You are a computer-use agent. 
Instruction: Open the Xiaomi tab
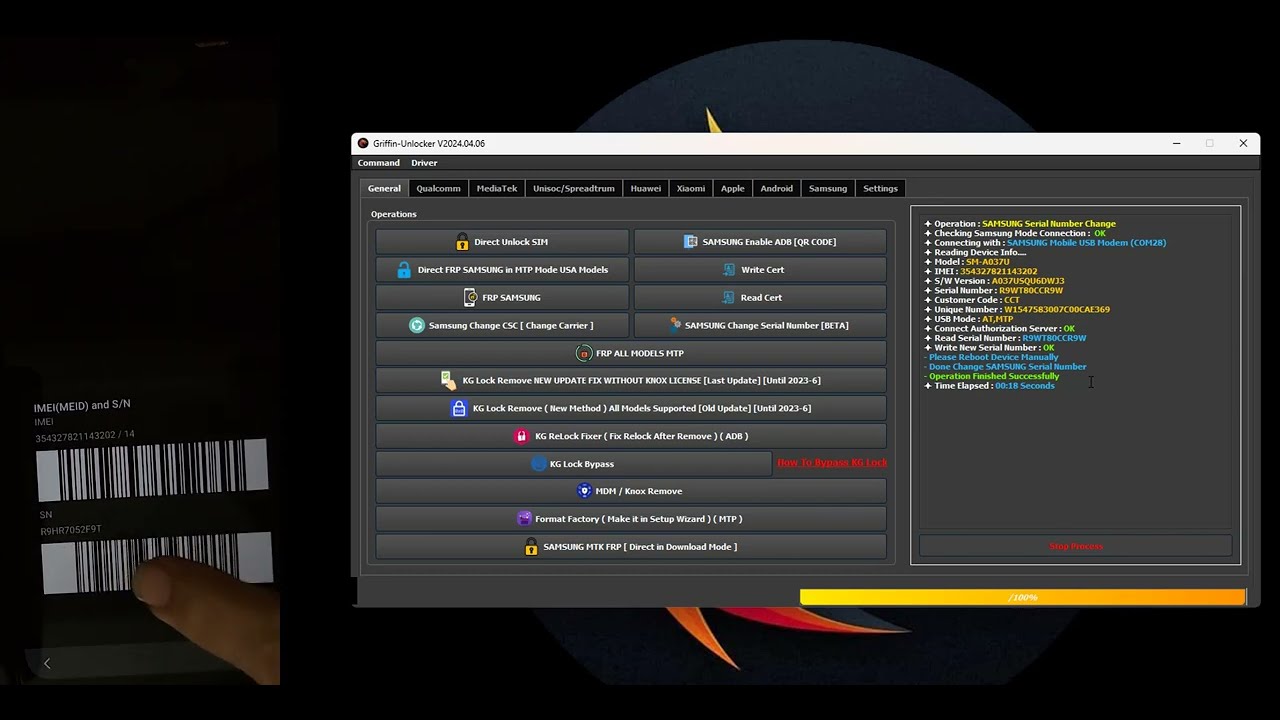click(x=691, y=188)
